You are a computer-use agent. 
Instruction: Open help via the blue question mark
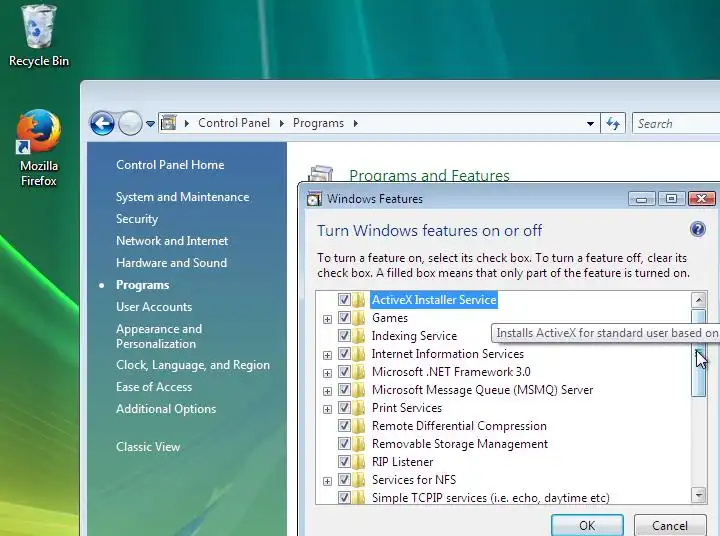point(698,229)
